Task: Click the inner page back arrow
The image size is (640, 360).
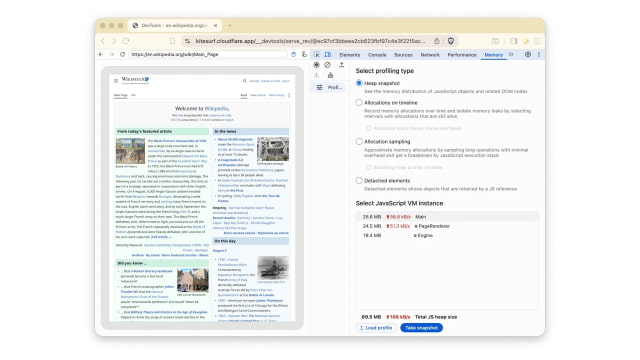Action: tap(101, 54)
